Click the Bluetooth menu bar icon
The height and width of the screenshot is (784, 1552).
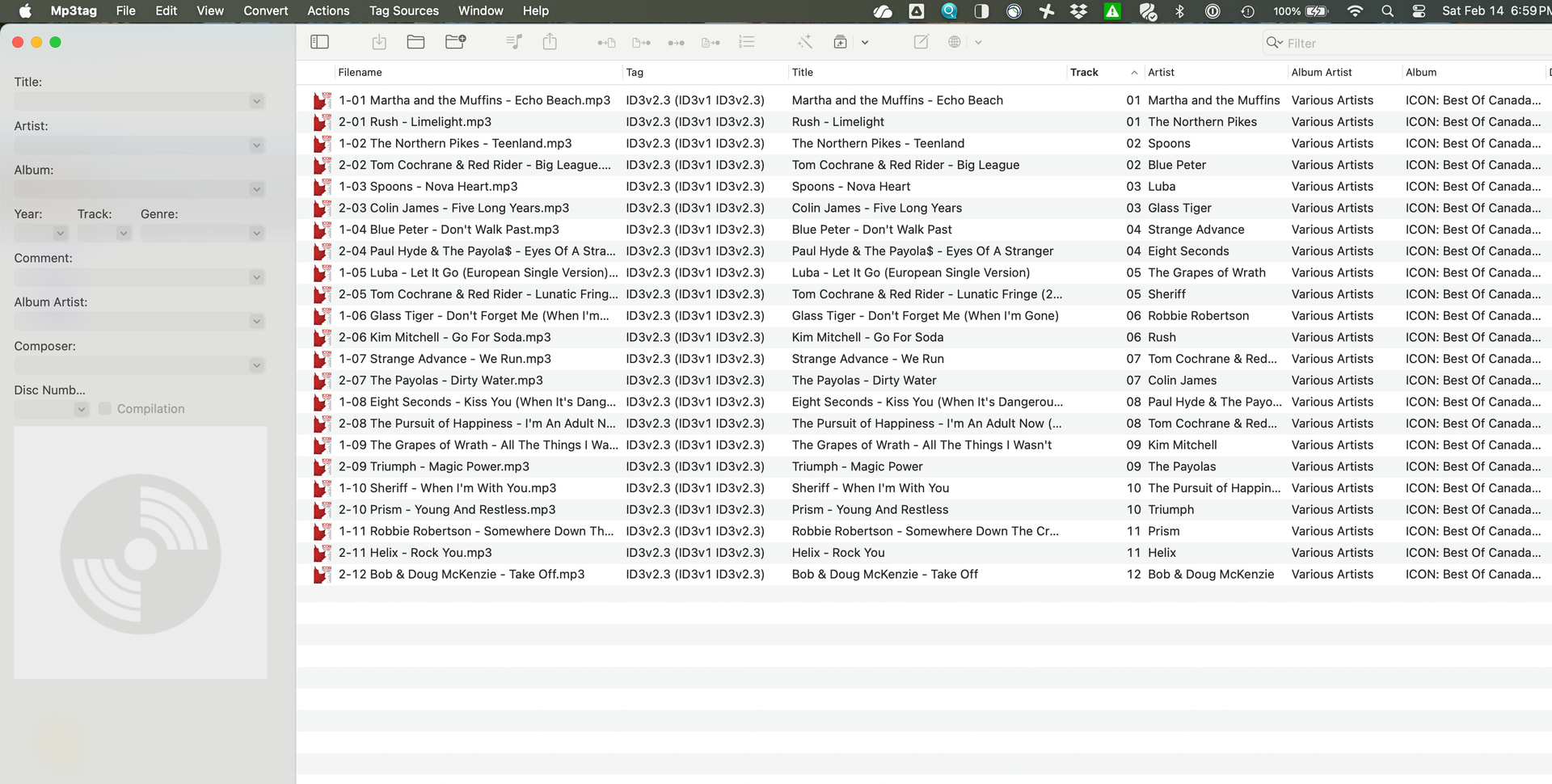(x=1180, y=11)
